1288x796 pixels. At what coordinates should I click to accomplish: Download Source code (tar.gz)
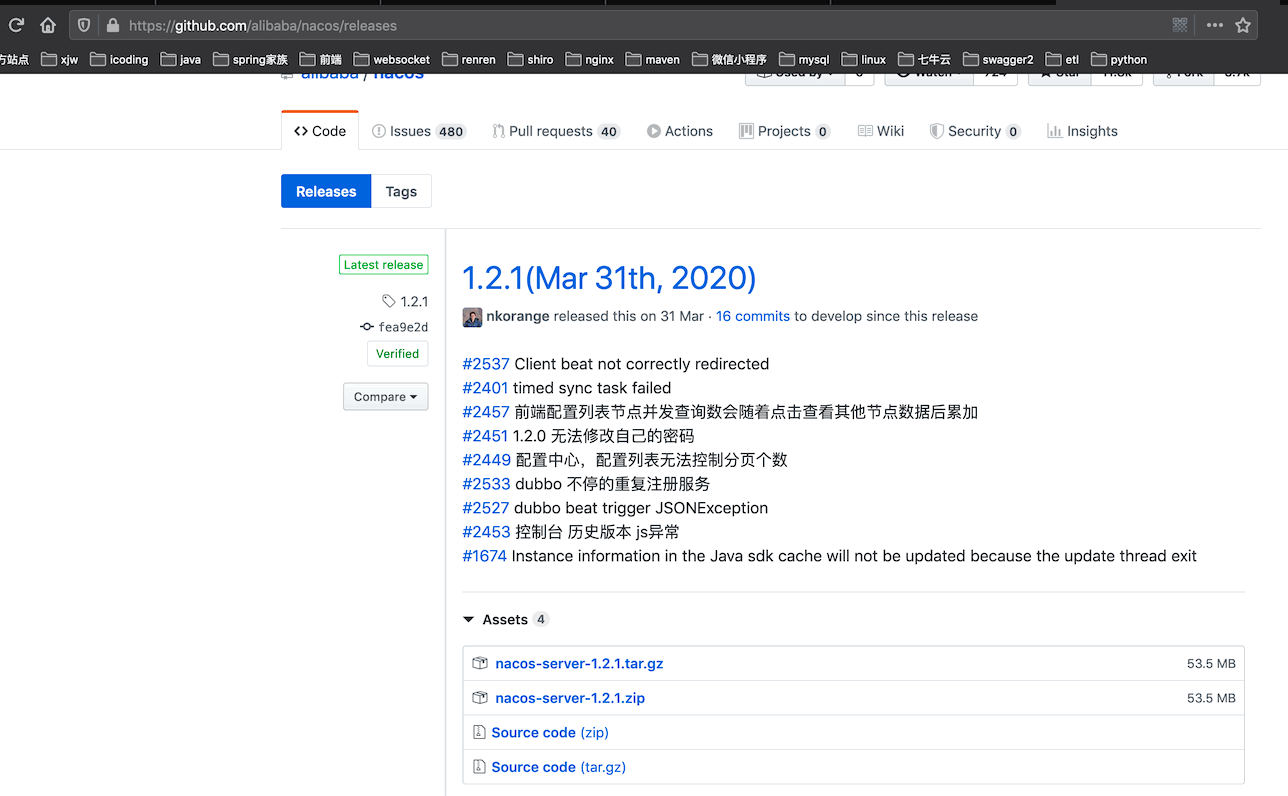pyautogui.click(x=558, y=767)
